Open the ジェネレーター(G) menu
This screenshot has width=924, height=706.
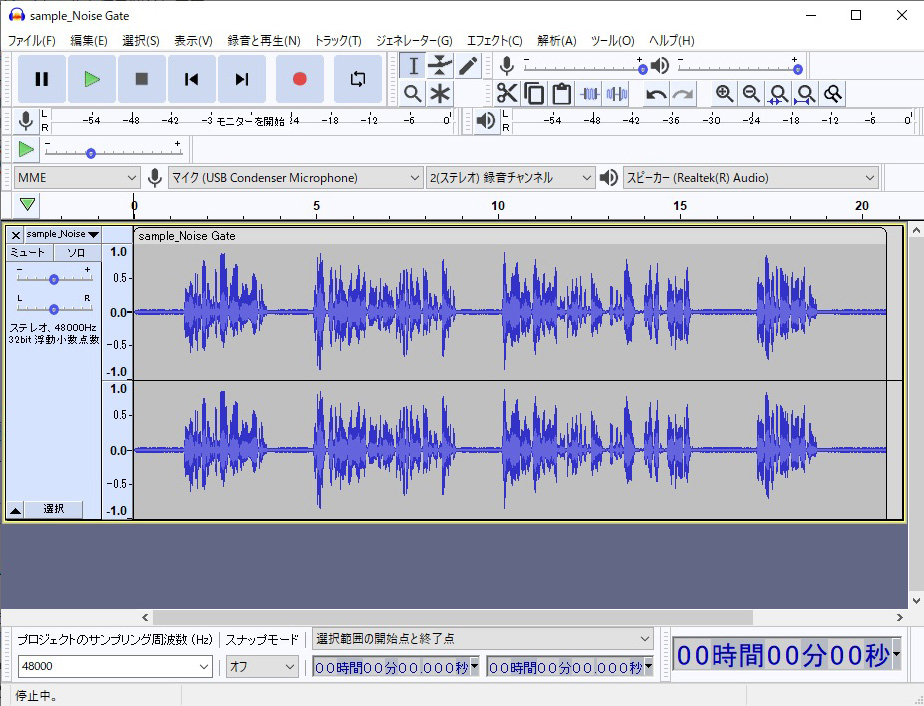pos(413,41)
